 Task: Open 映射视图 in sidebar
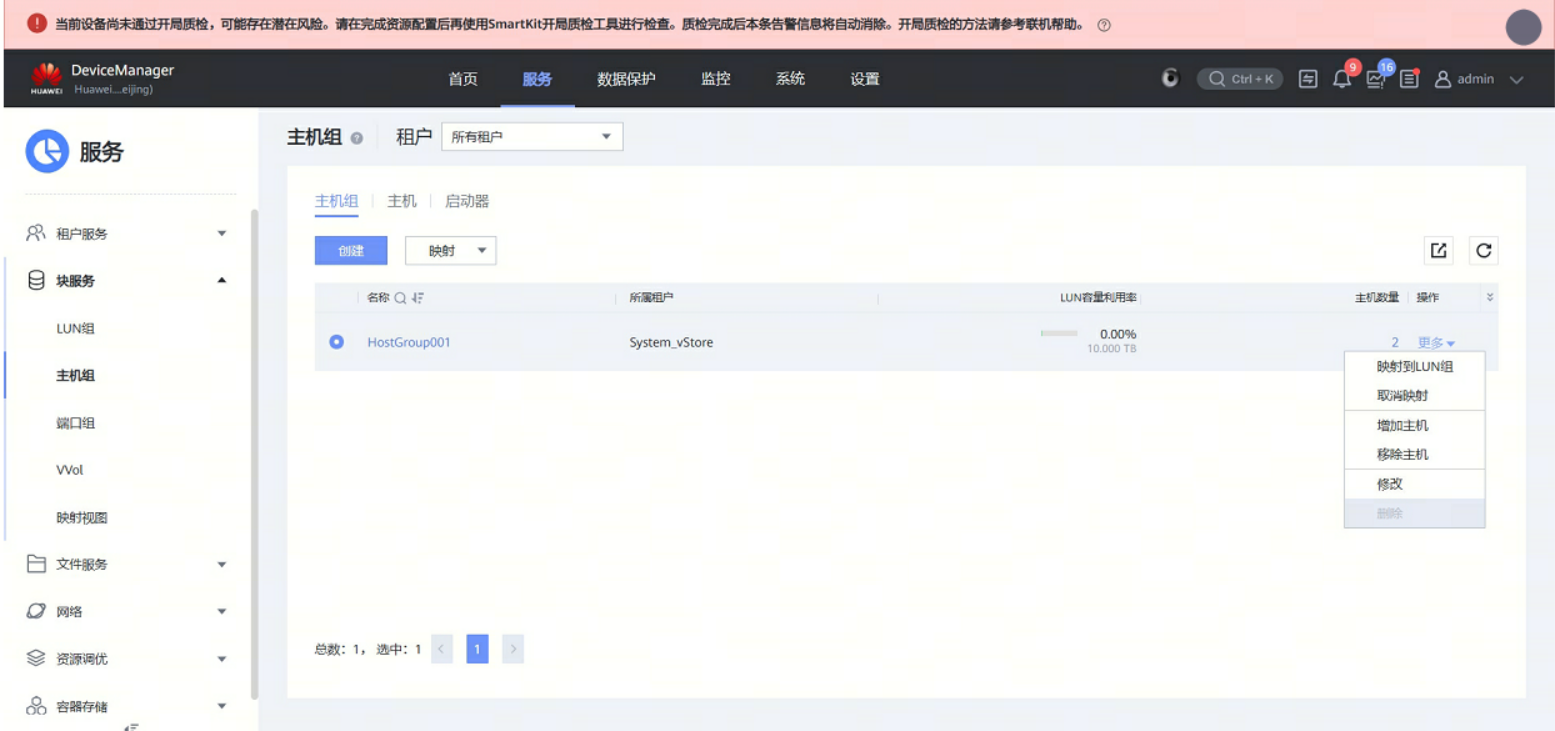pos(82,518)
